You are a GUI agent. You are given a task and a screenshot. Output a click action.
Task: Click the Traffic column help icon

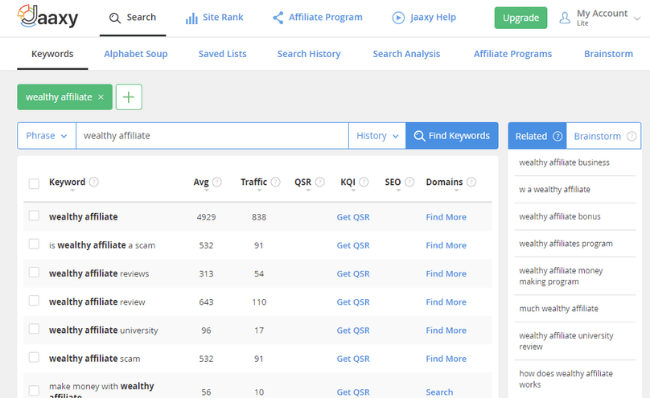[x=275, y=182]
